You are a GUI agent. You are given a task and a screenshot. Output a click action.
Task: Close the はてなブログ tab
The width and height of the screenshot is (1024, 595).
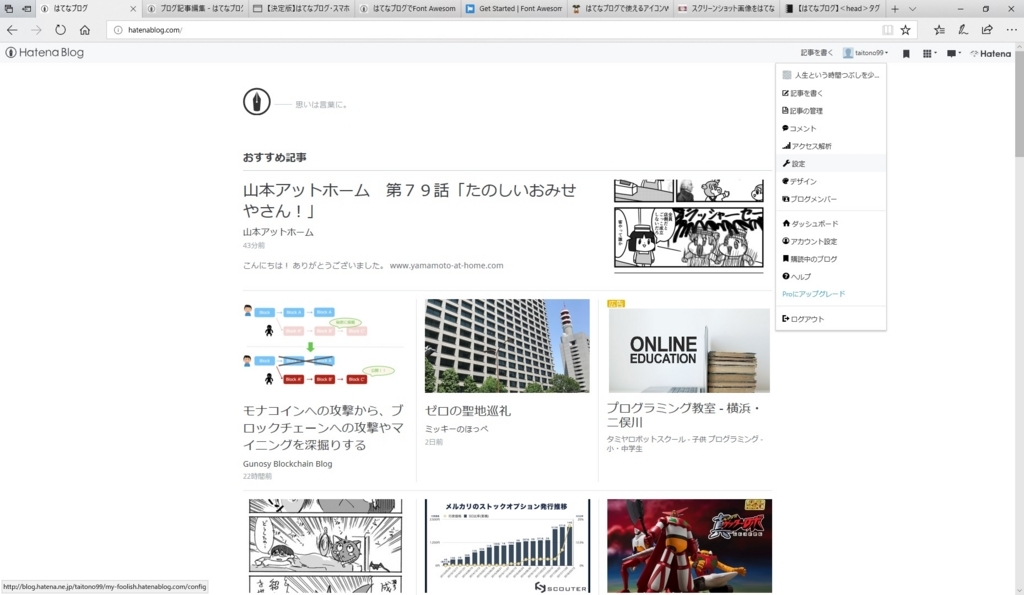(x=133, y=9)
